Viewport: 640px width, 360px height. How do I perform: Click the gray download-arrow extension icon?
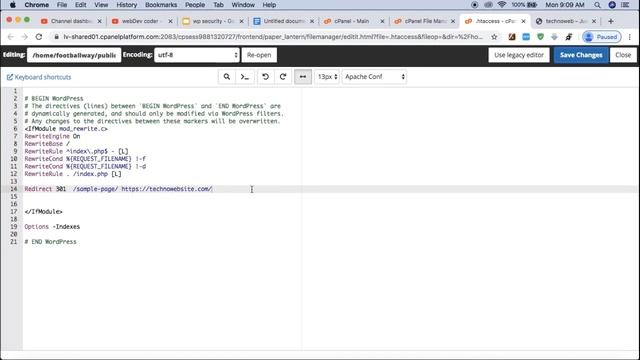click(x=554, y=37)
